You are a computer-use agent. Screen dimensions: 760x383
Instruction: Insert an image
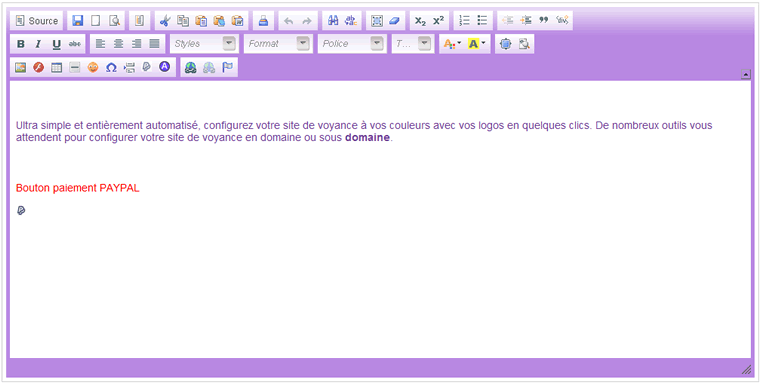(x=20, y=67)
